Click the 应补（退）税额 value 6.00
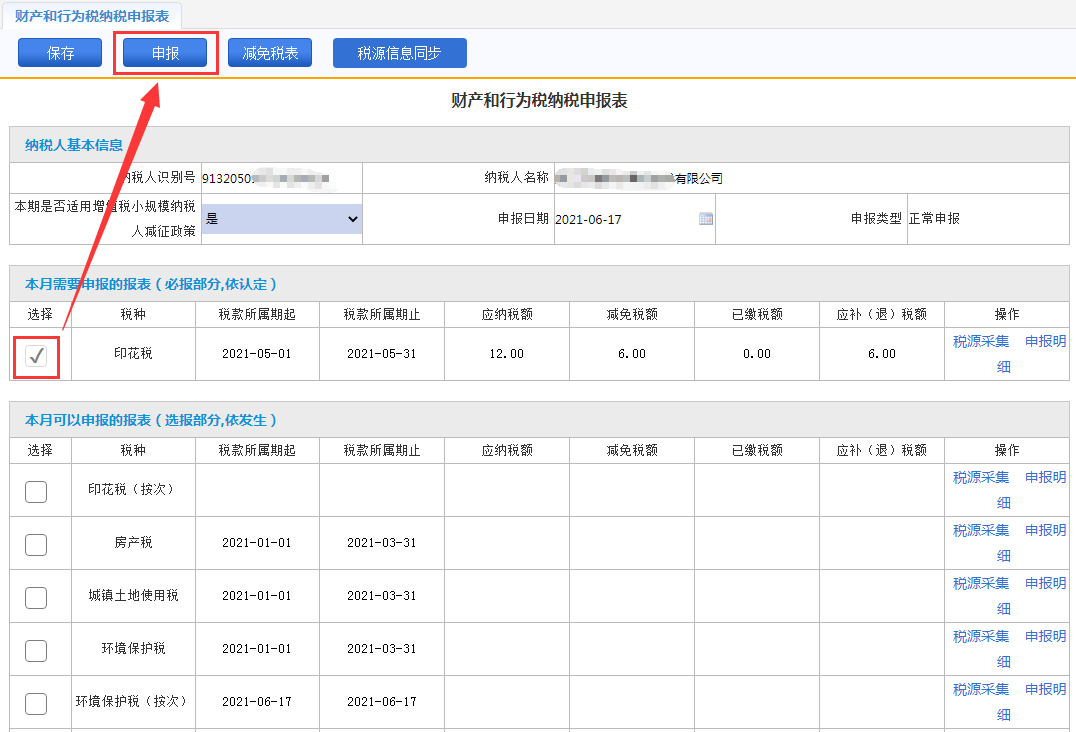 tap(882, 353)
